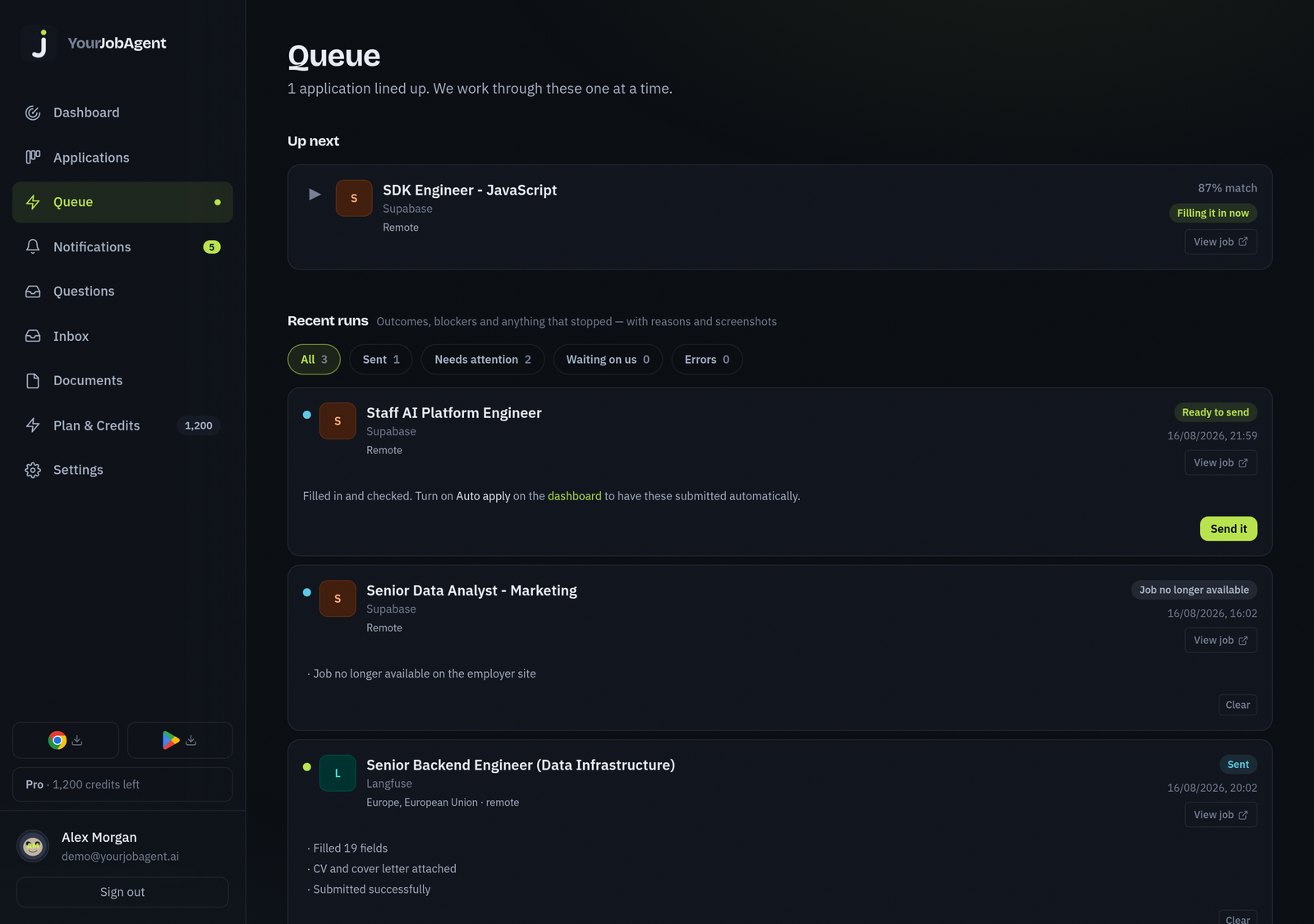This screenshot has height=924, width=1314.
Task: Select the Errors filter pill
Action: 707,360
